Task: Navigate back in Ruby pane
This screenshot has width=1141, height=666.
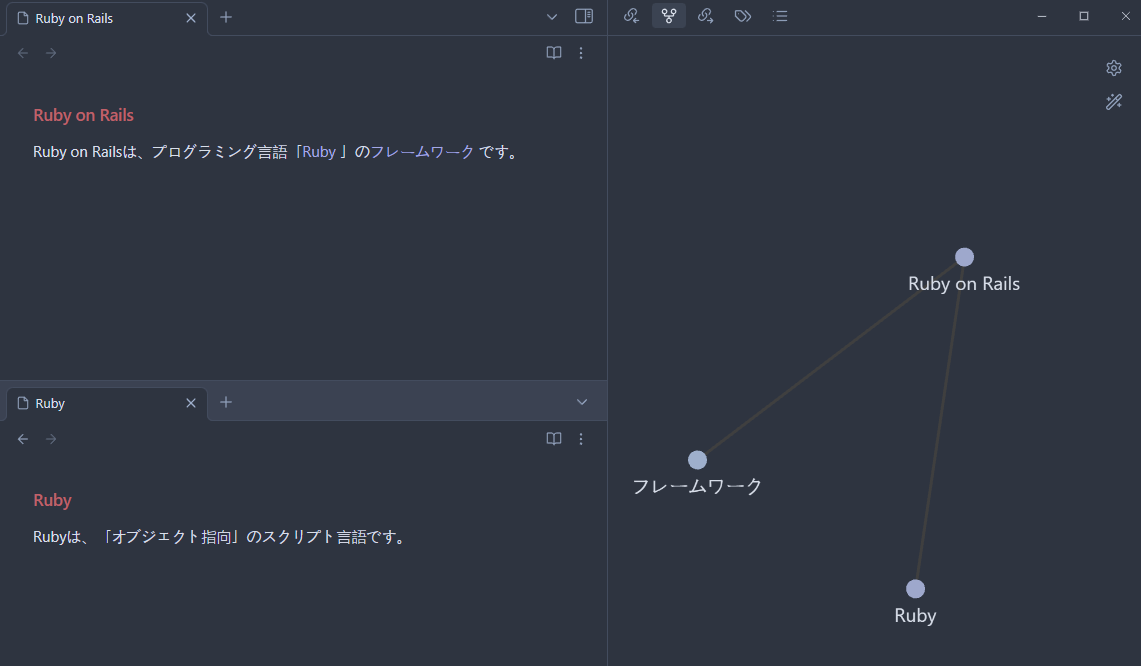Action: [23, 439]
